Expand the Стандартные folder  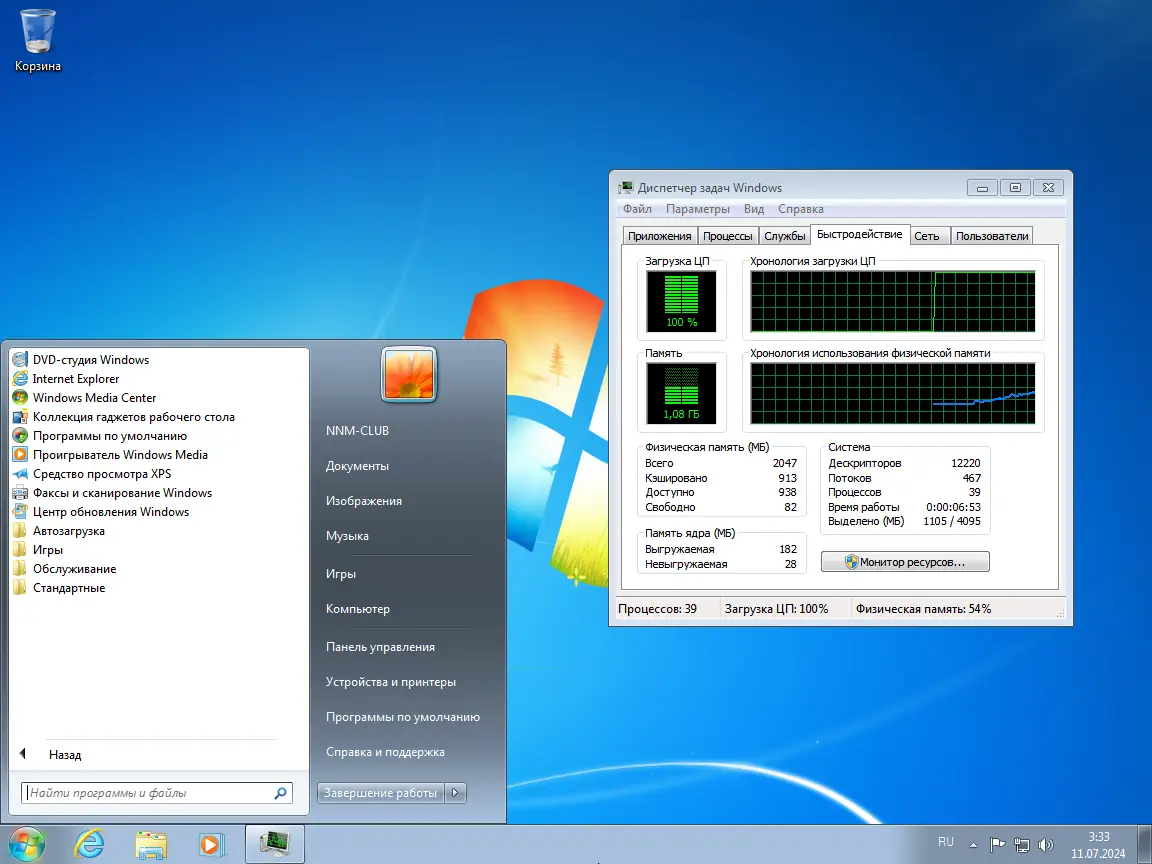point(65,587)
